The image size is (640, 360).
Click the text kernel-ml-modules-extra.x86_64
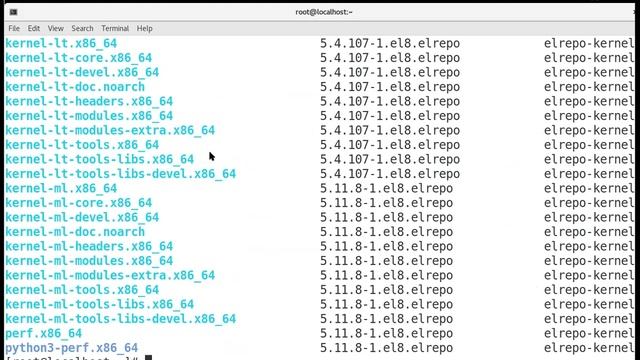click(x=110, y=276)
